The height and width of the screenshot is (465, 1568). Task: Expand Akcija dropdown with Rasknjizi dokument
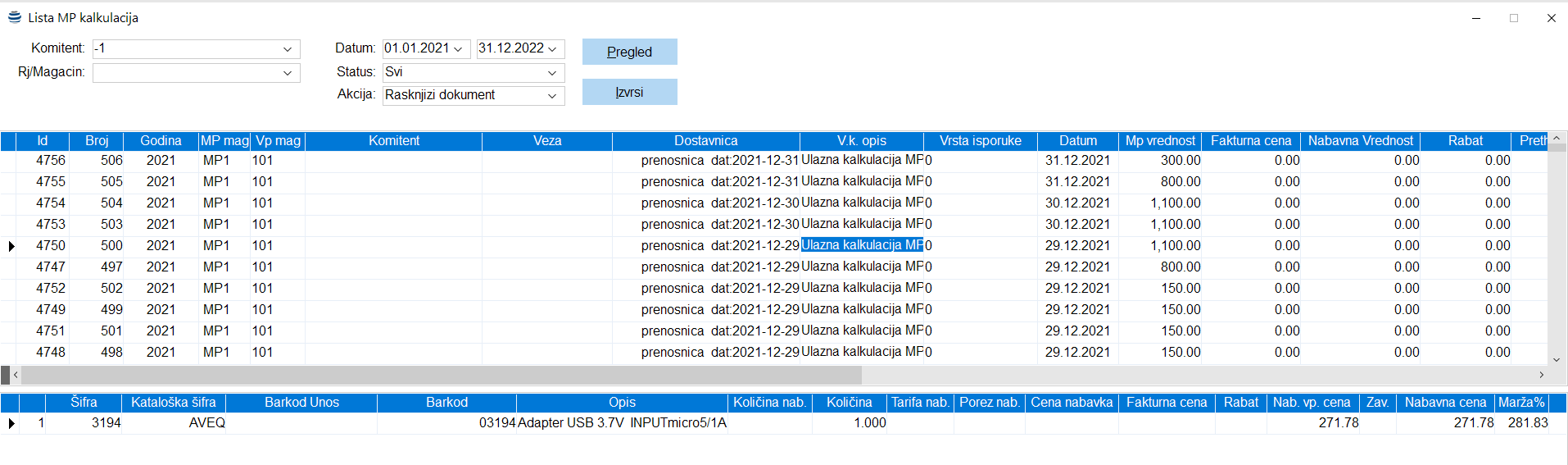(x=552, y=96)
